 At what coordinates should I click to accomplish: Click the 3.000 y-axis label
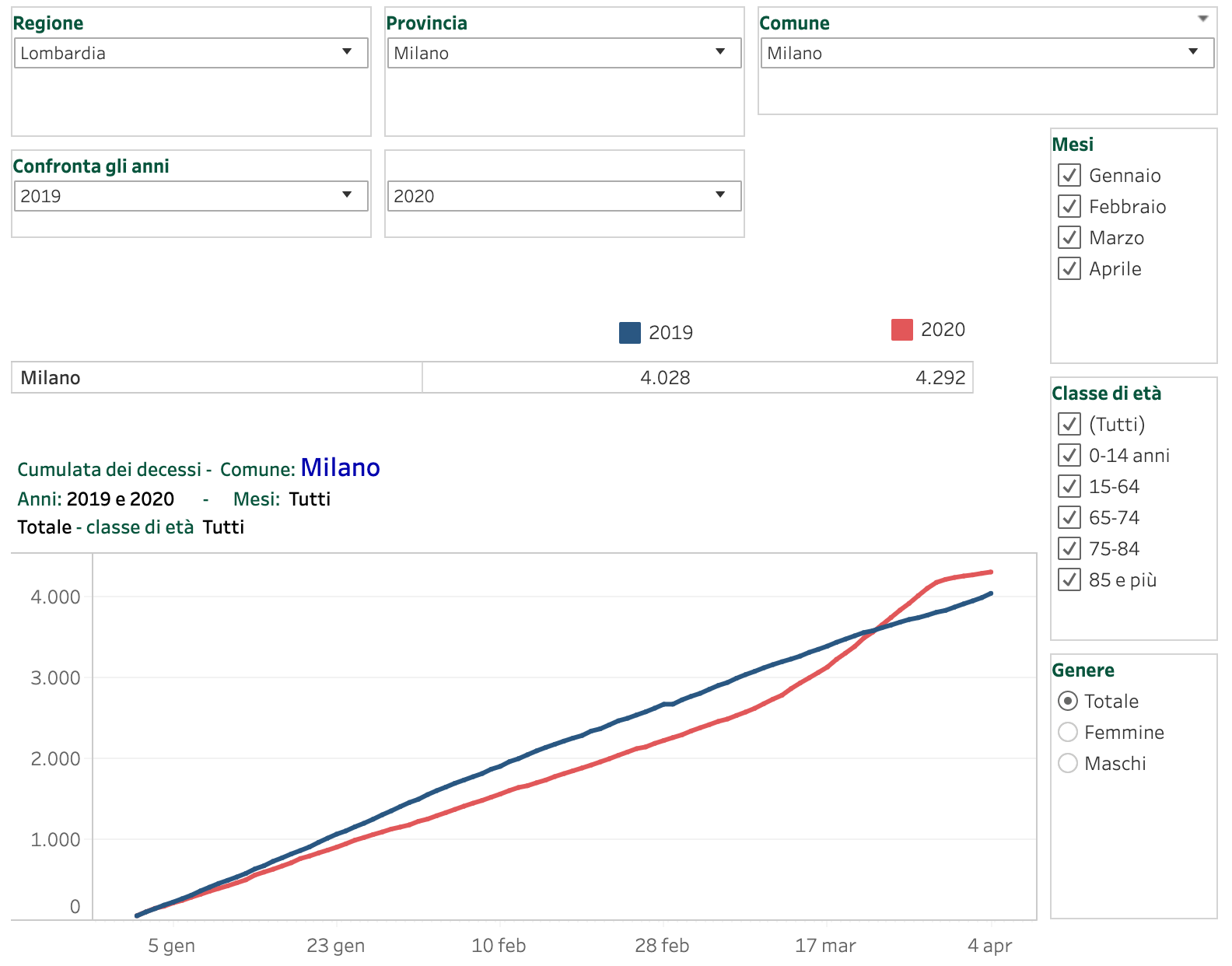pos(55,678)
